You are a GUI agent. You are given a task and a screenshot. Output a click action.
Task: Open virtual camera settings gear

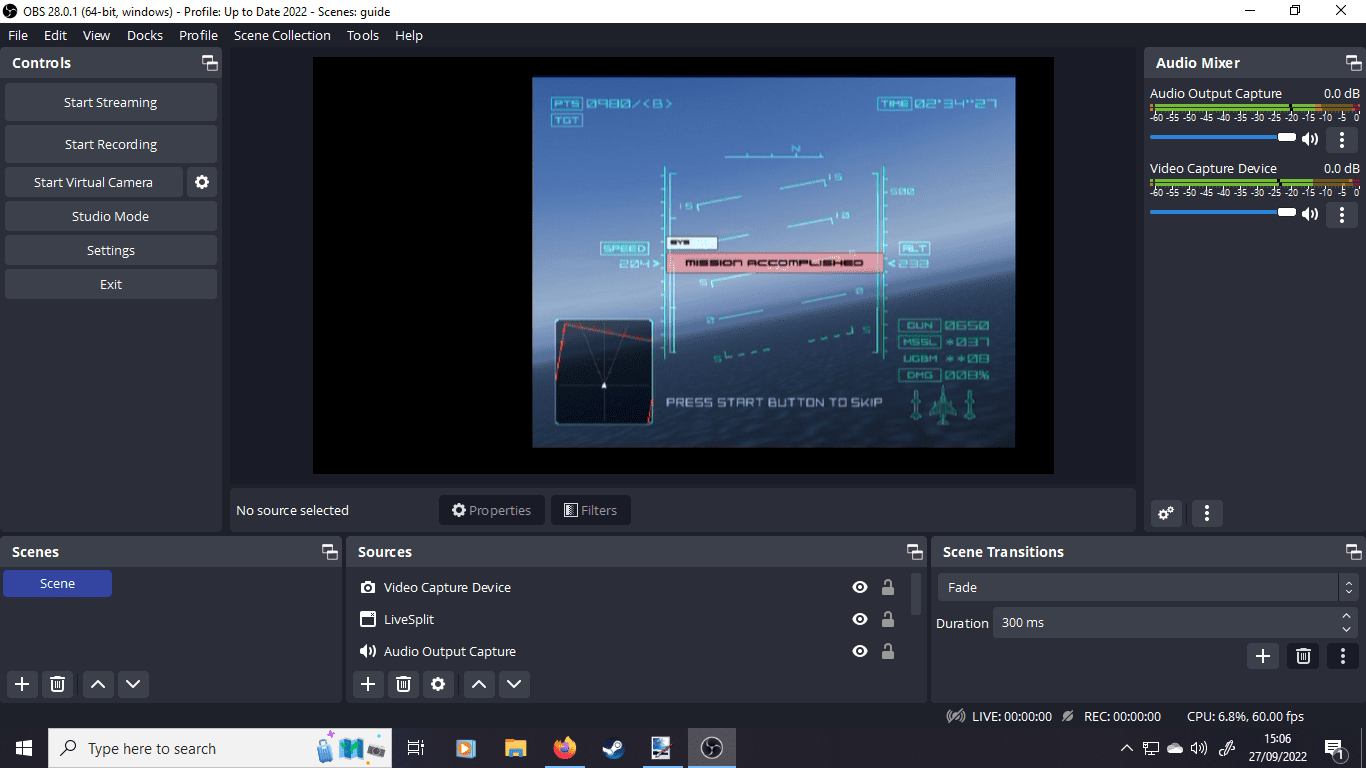point(202,182)
